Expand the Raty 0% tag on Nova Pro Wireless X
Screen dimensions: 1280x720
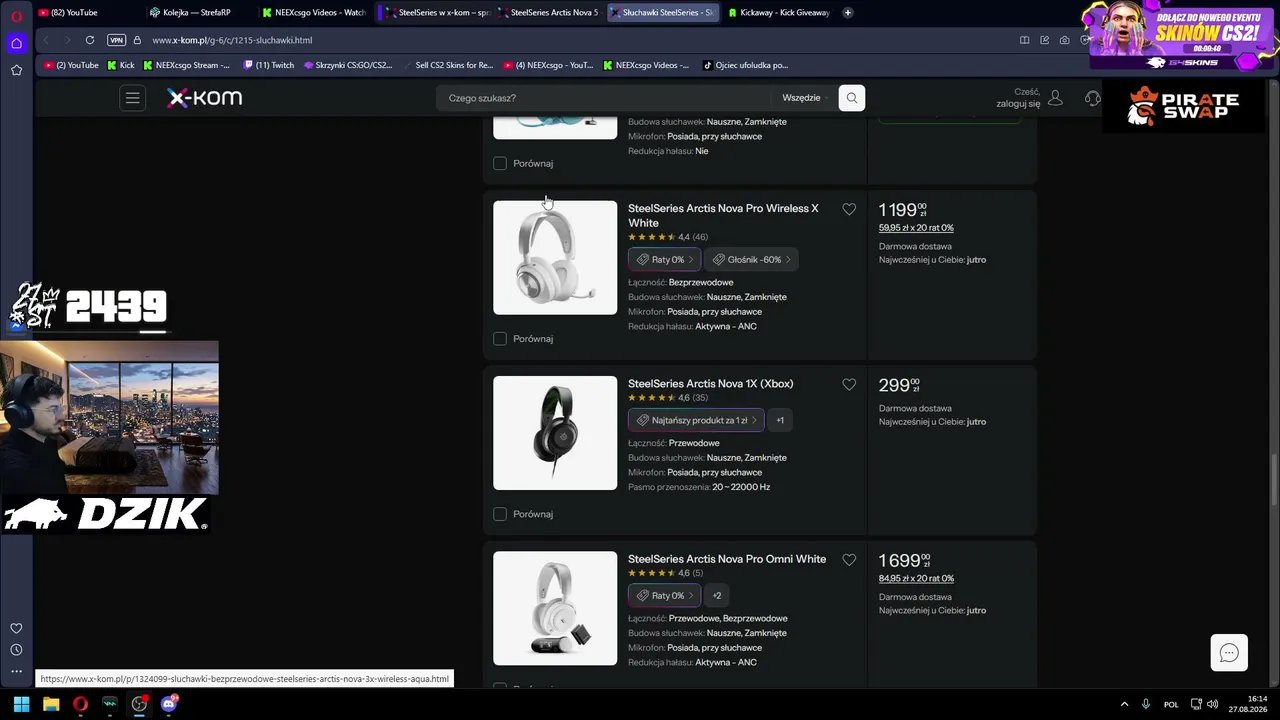click(x=664, y=260)
